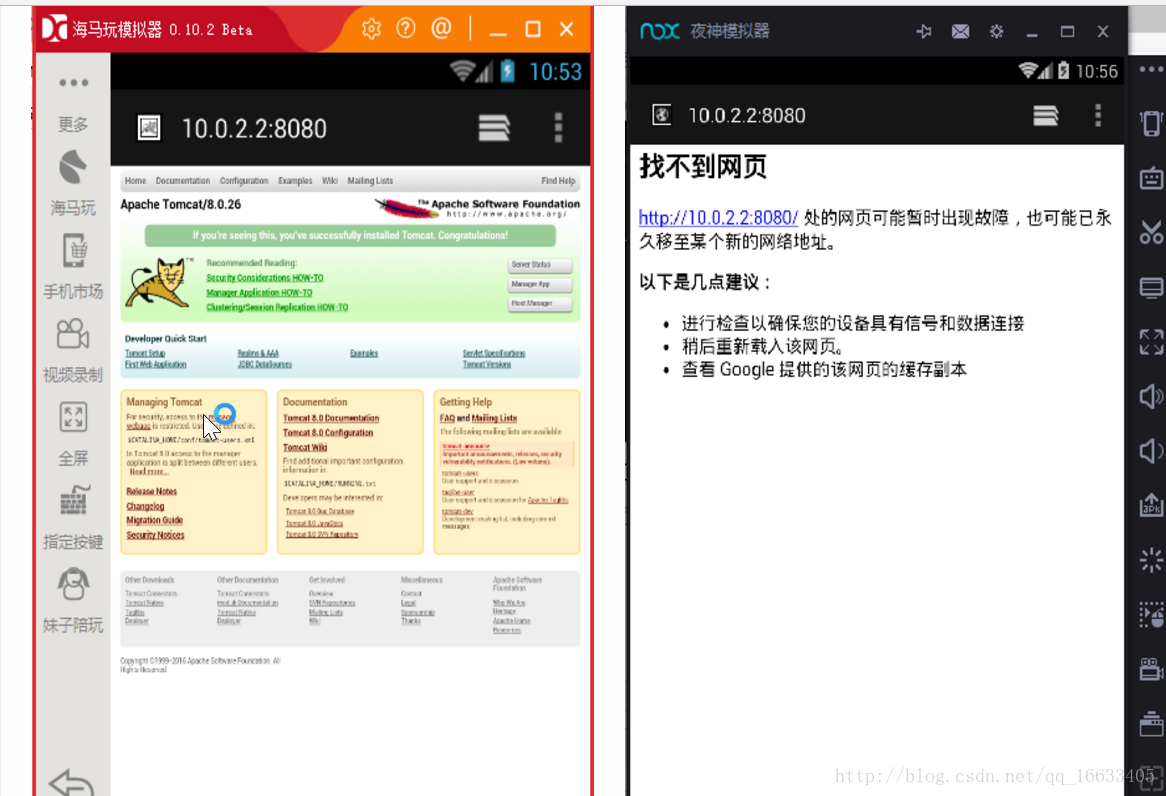Image resolution: width=1166 pixels, height=796 pixels.
Task: Open the Security Notices link
Action: point(155,535)
